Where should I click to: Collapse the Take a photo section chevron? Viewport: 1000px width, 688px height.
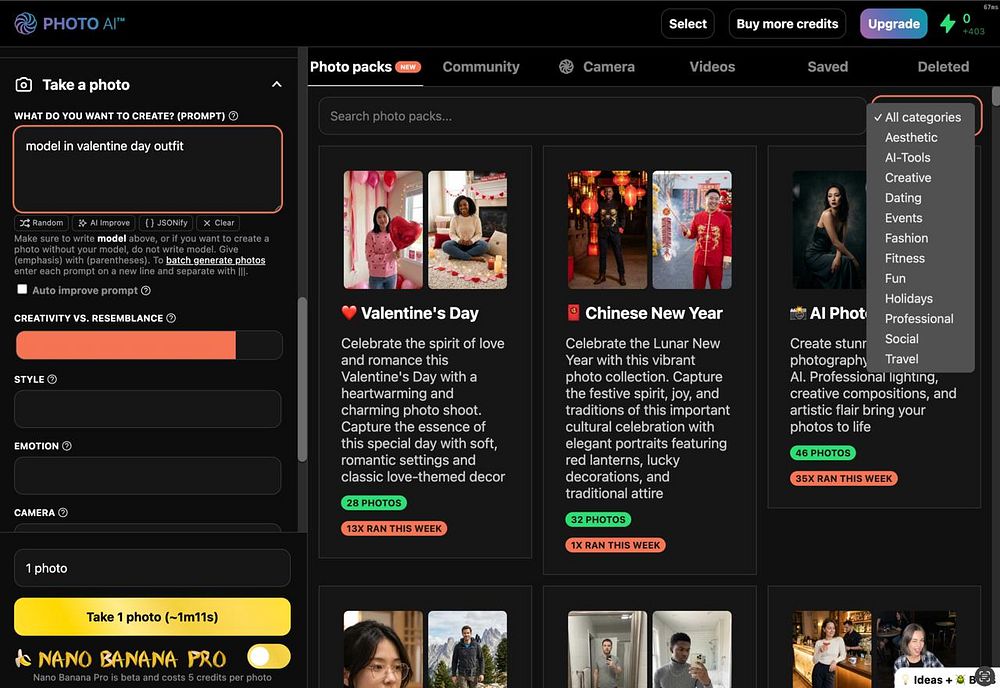tap(277, 84)
